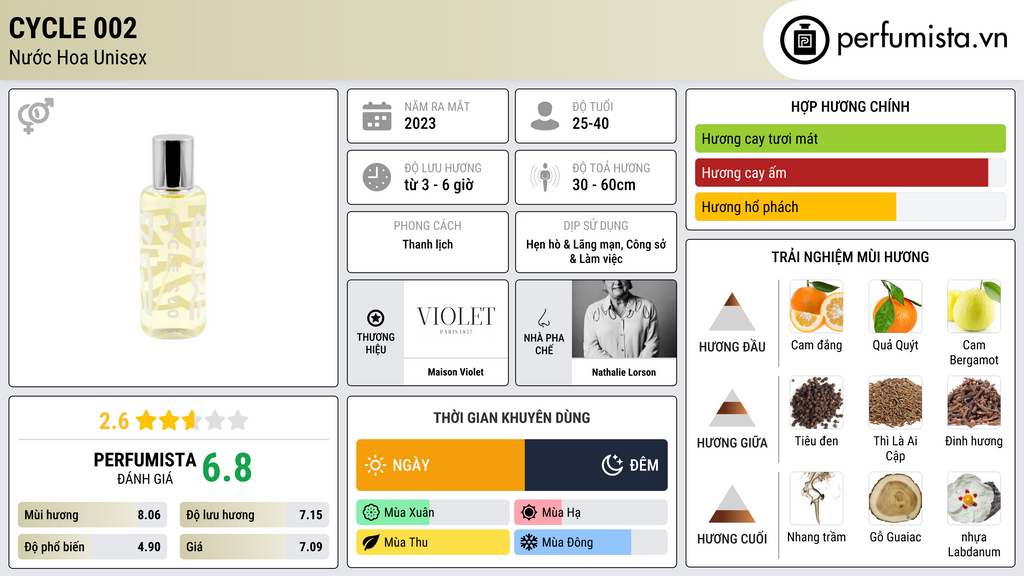Viewport: 1024px width, 576px height.
Task: Click the Mùi hương 8.06 score bar
Action: [x=92, y=515]
